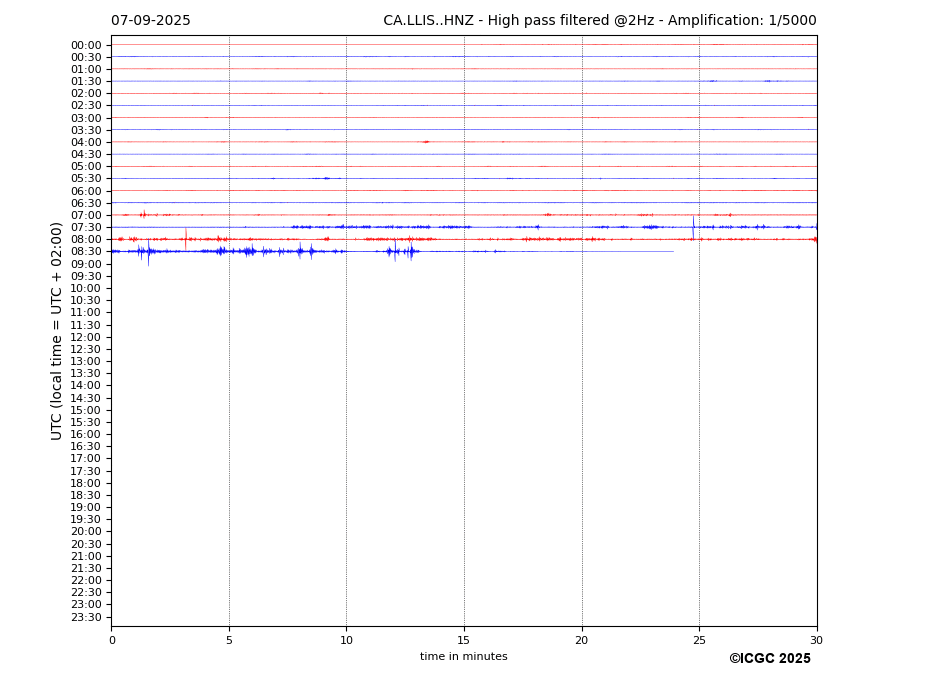The width and height of the screenshot is (927, 696).
Task: Select the 00:30 time row label
Action: (x=86, y=57)
